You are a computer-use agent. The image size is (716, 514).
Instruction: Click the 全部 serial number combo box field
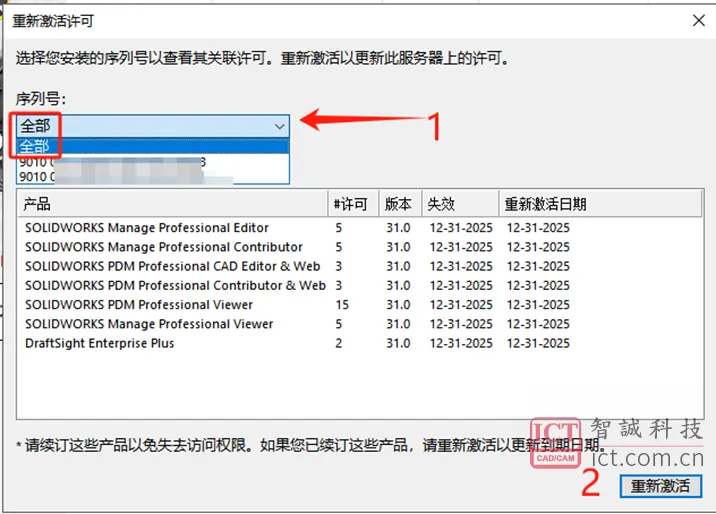pyautogui.click(x=153, y=126)
